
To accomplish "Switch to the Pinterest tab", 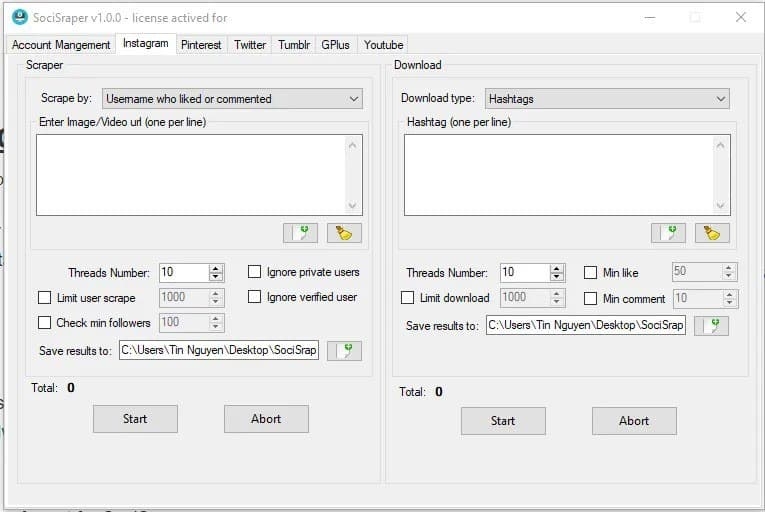I will [x=201, y=45].
